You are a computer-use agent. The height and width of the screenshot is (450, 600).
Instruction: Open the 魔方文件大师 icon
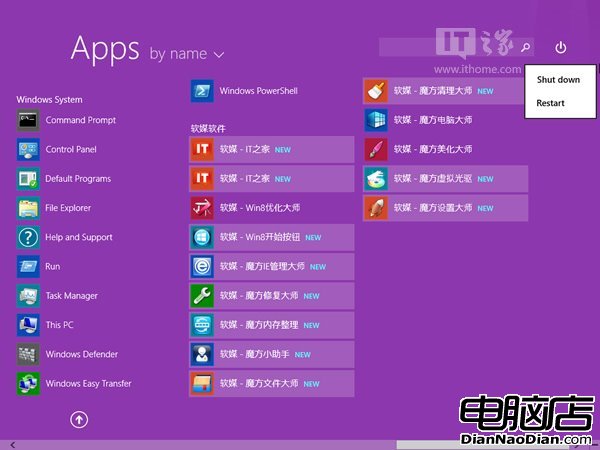(x=202, y=384)
